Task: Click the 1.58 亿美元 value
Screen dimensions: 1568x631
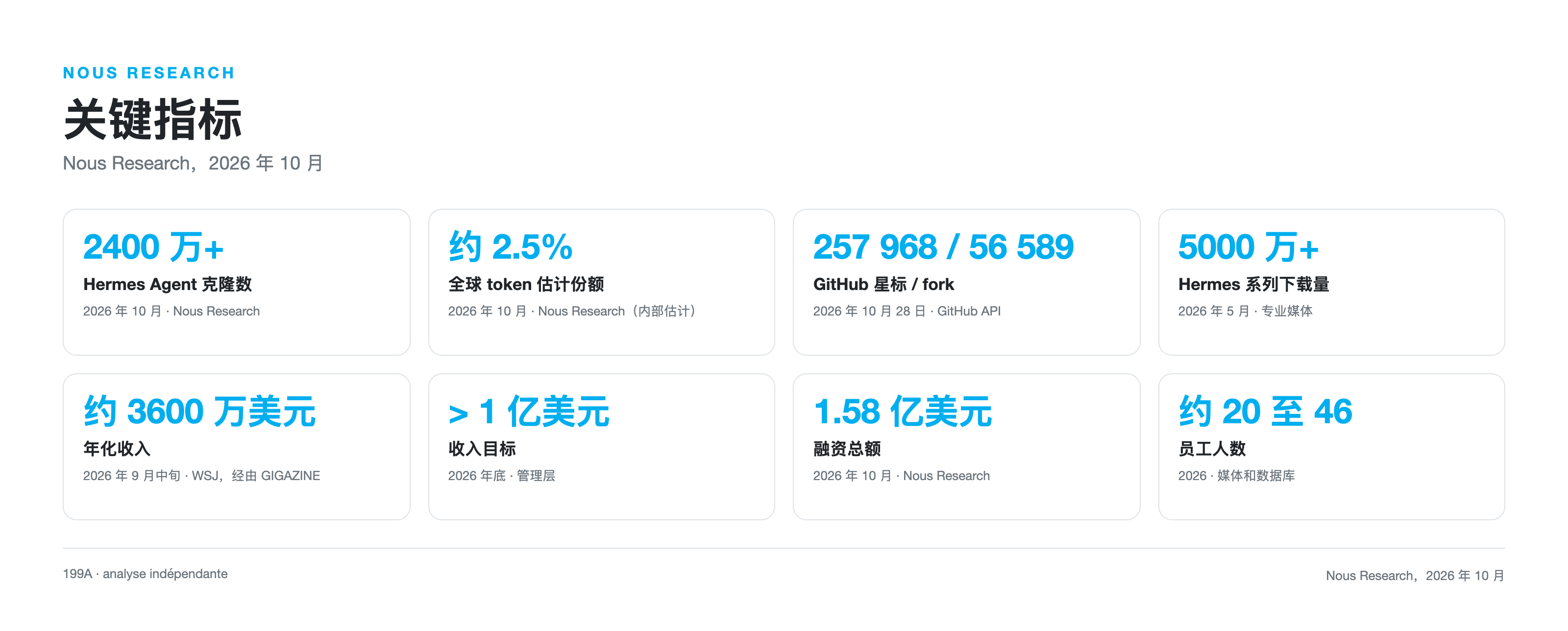Action: (902, 412)
